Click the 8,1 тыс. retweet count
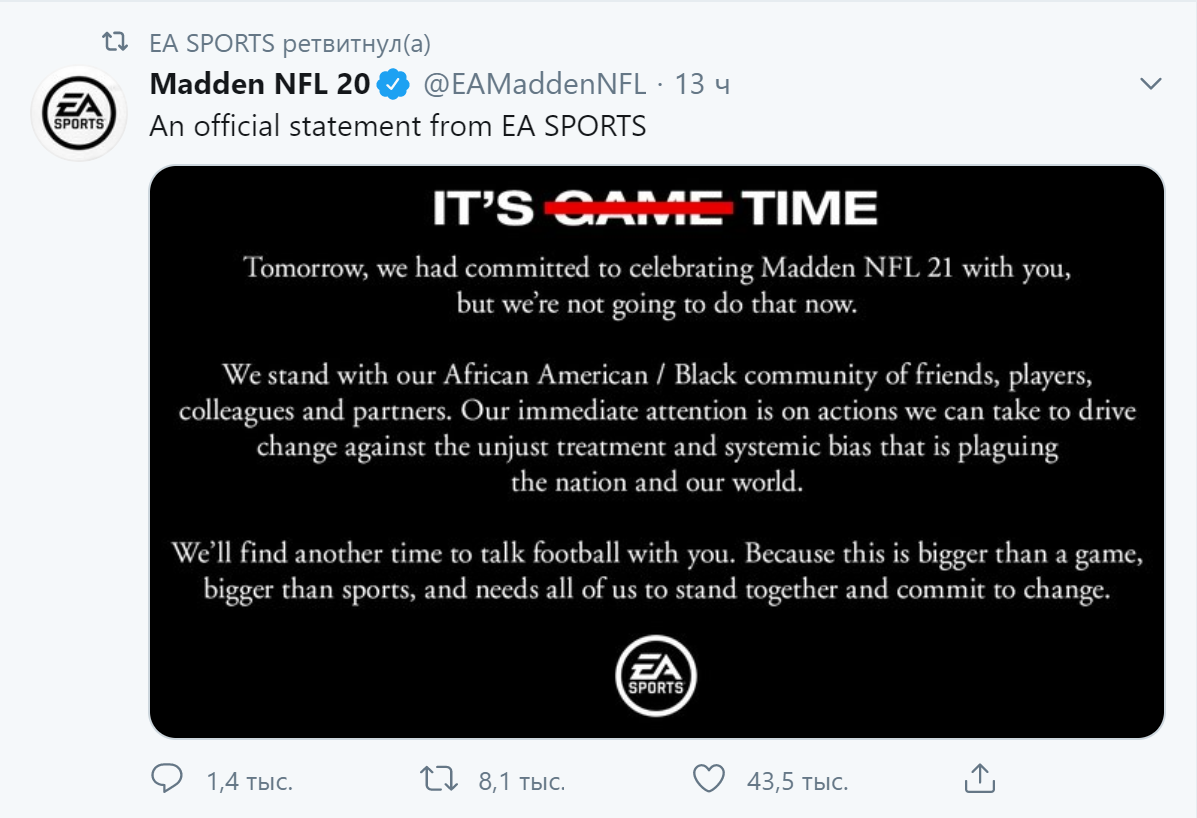This screenshot has width=1197, height=818. (521, 781)
